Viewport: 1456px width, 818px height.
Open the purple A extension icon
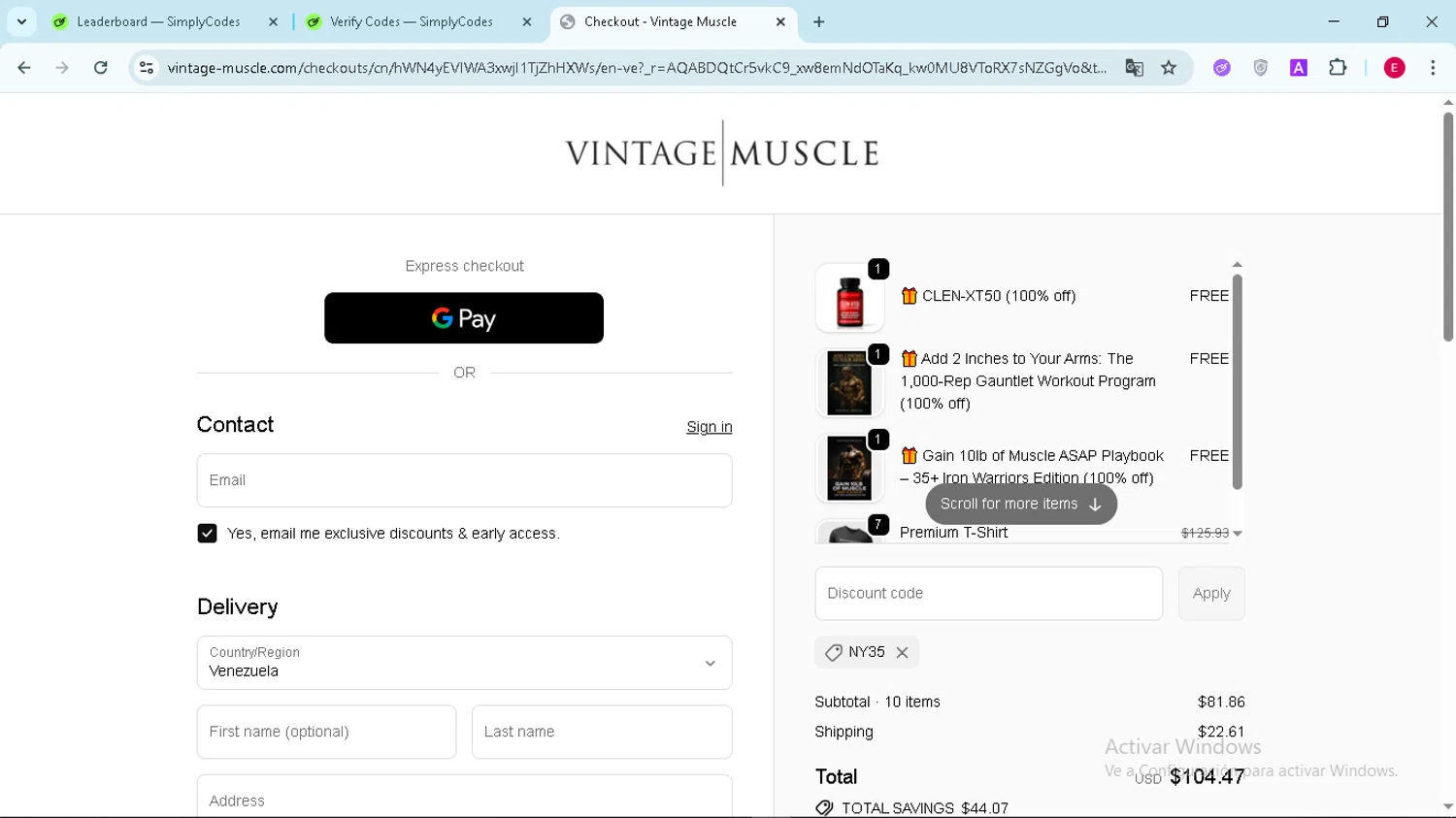(1299, 68)
